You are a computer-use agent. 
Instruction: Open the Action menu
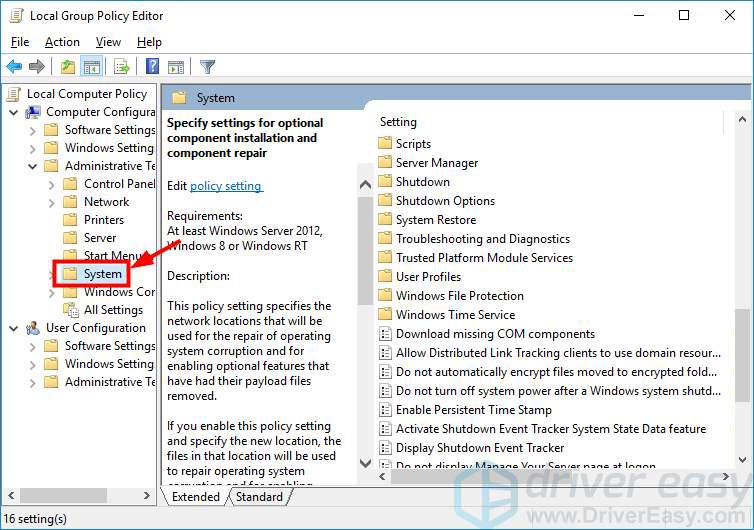pyautogui.click(x=62, y=42)
